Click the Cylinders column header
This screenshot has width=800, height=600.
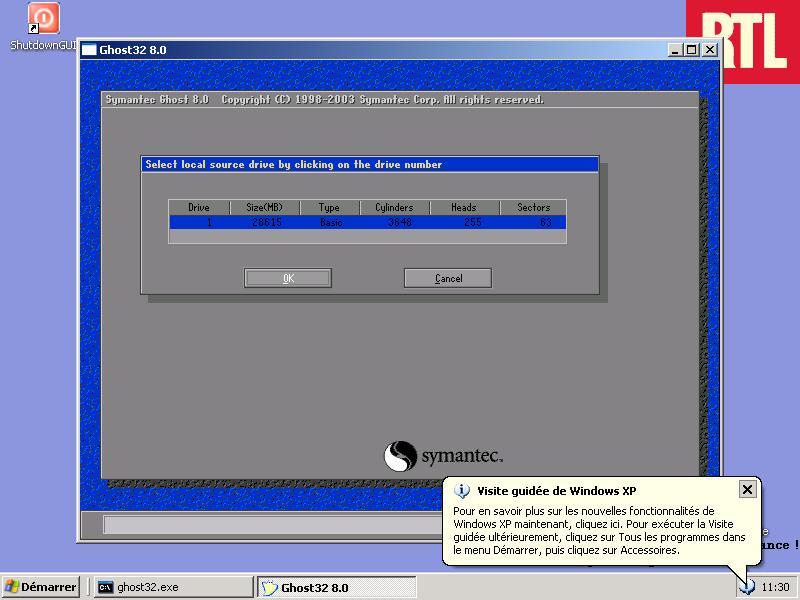point(394,207)
